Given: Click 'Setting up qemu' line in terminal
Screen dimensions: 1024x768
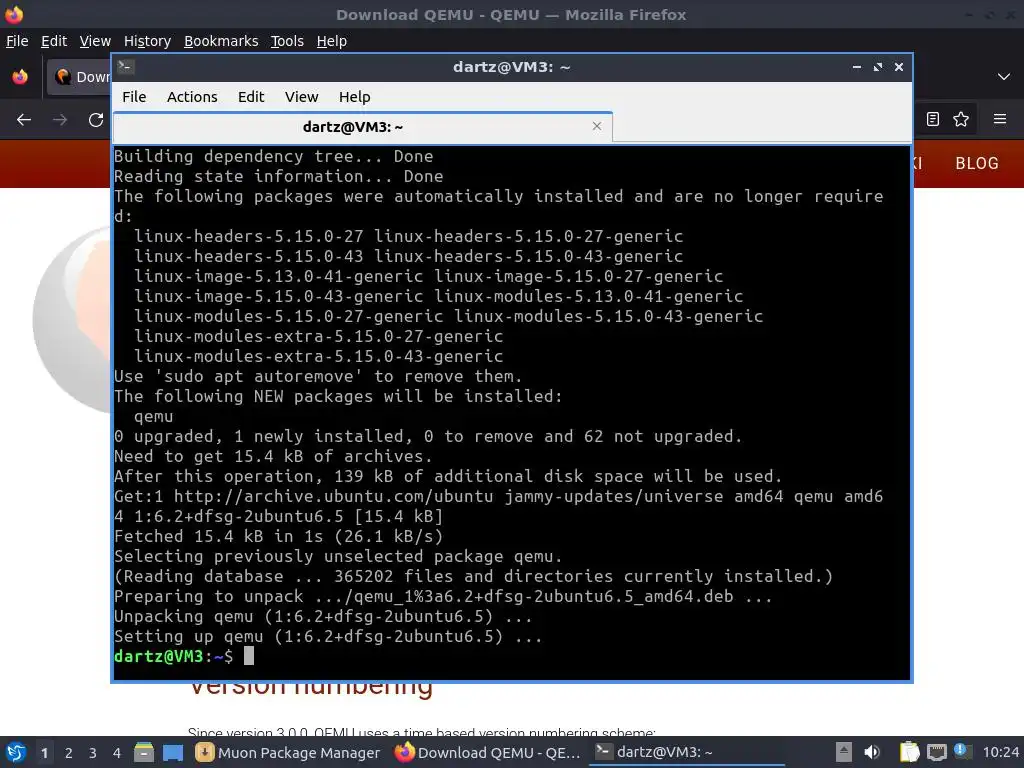Looking at the screenshot, I should [x=328, y=636].
